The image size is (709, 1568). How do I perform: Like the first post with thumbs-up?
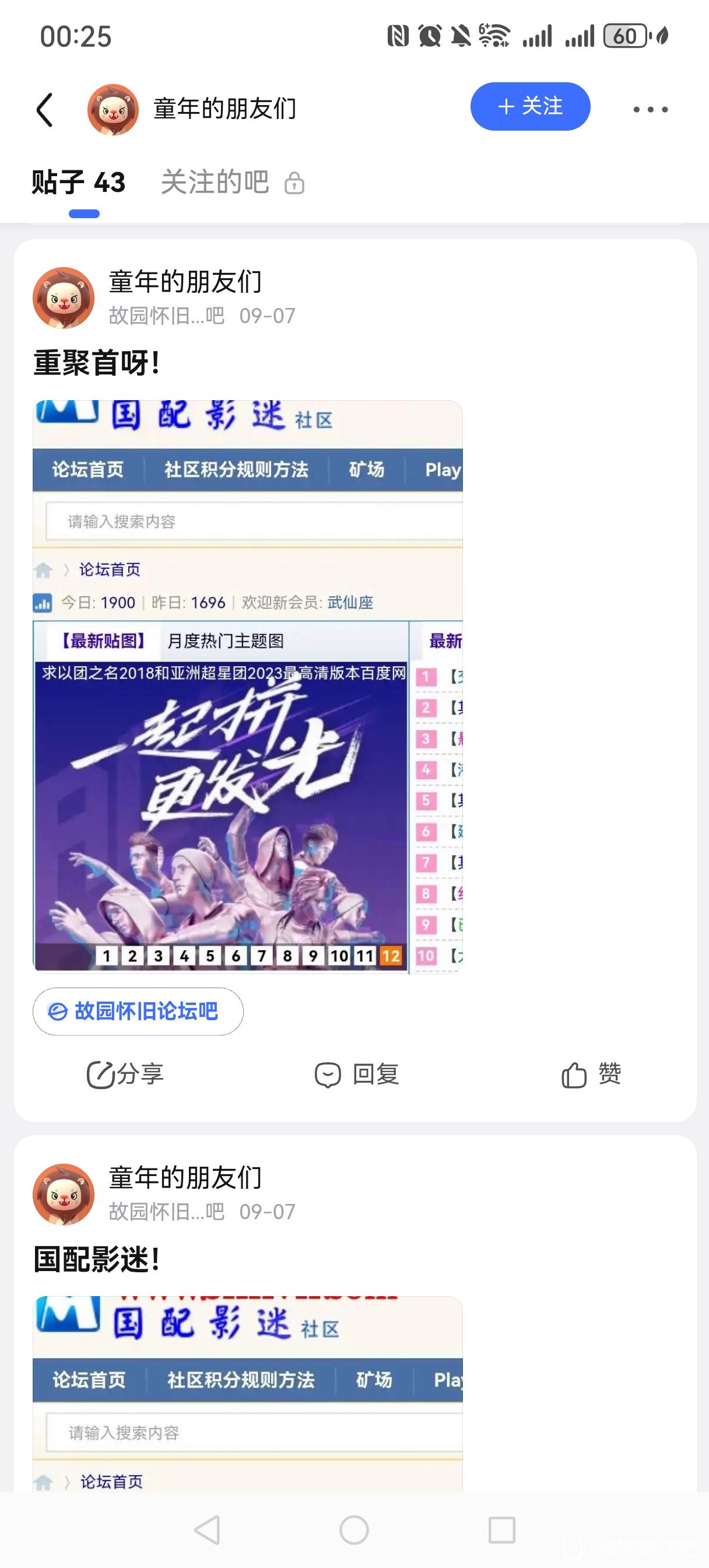[573, 1074]
